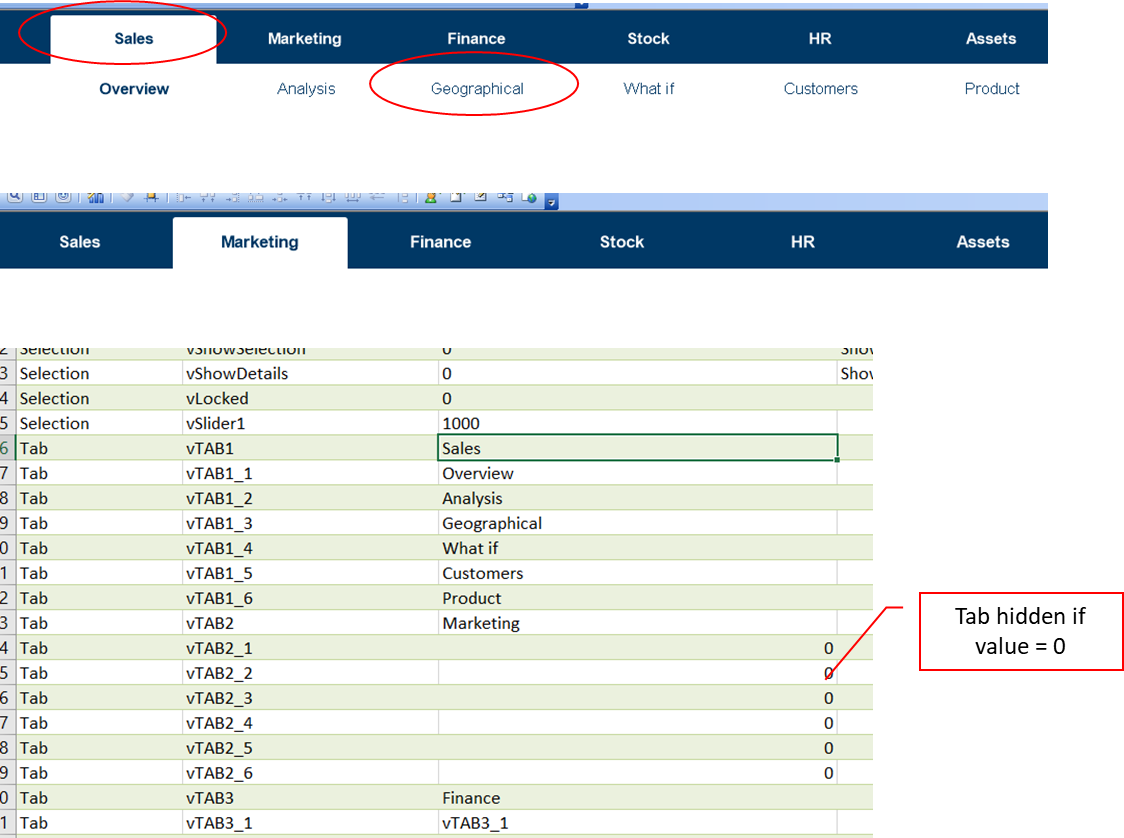Image resolution: width=1124 pixels, height=838 pixels.
Task: Select the 'vTAB2_2' cell
Action: (x=310, y=673)
